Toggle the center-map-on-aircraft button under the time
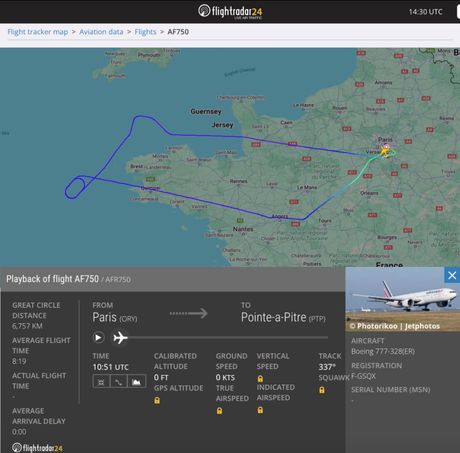 point(101,382)
